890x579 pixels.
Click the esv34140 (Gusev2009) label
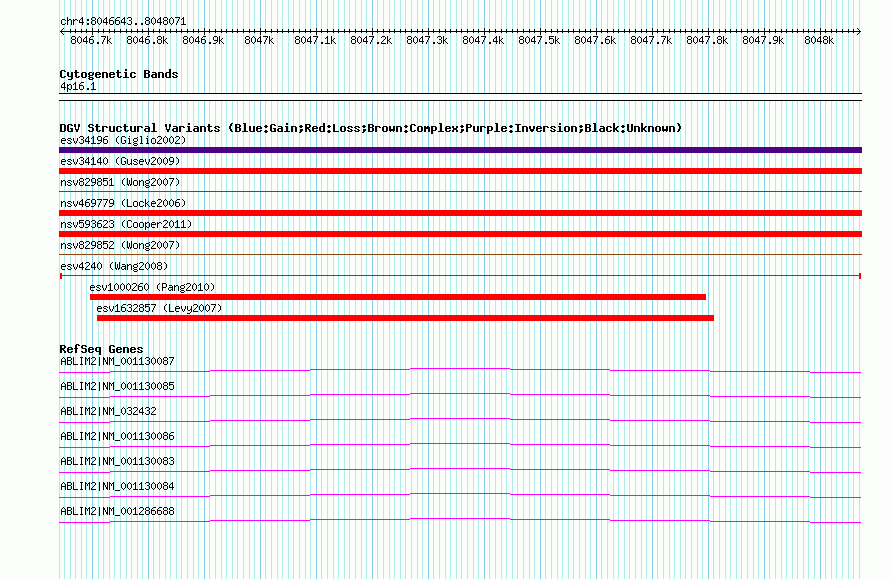point(120,161)
